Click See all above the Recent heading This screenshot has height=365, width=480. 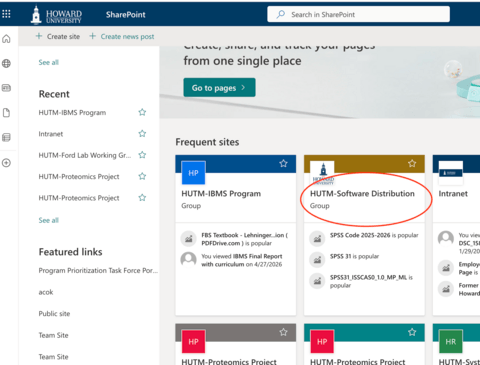49,62
